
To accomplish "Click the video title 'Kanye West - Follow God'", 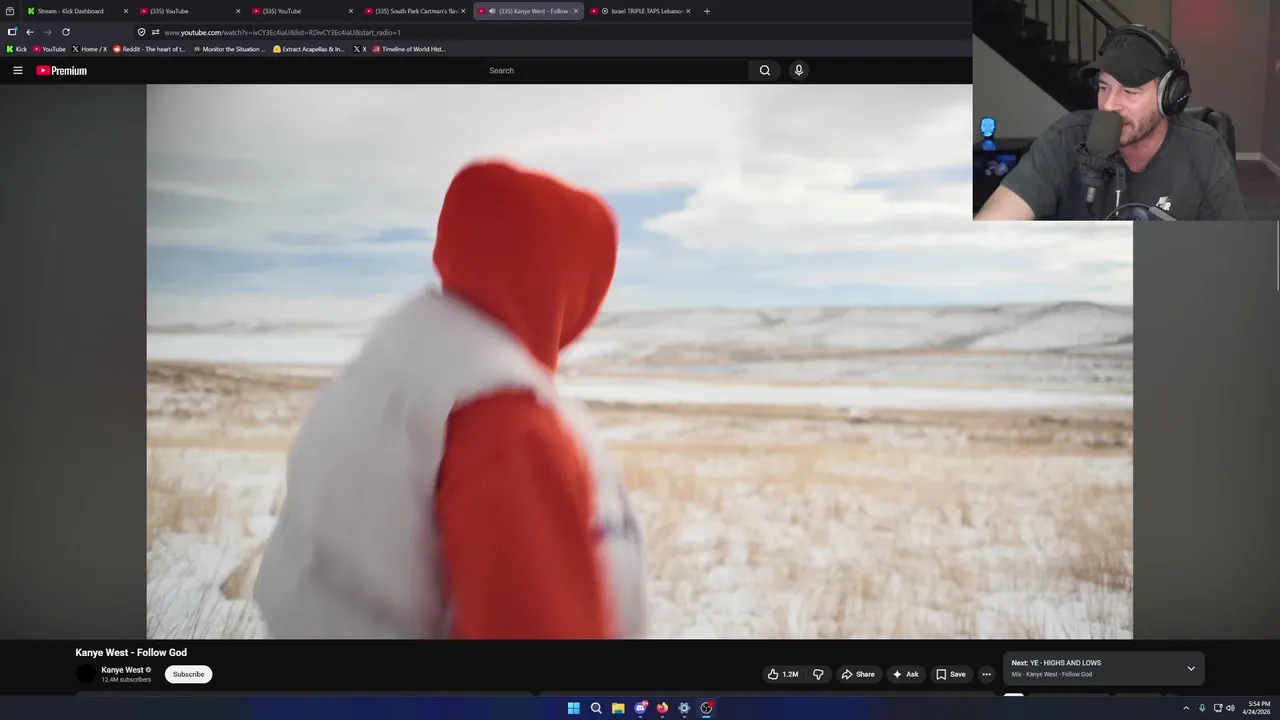I will (131, 652).
